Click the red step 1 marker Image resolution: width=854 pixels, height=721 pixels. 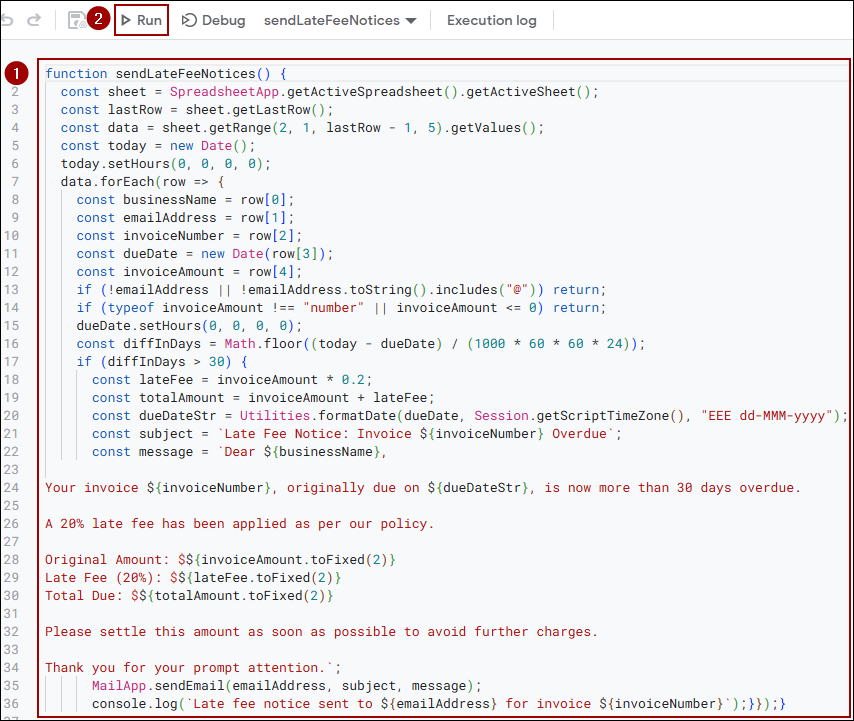(x=17, y=74)
